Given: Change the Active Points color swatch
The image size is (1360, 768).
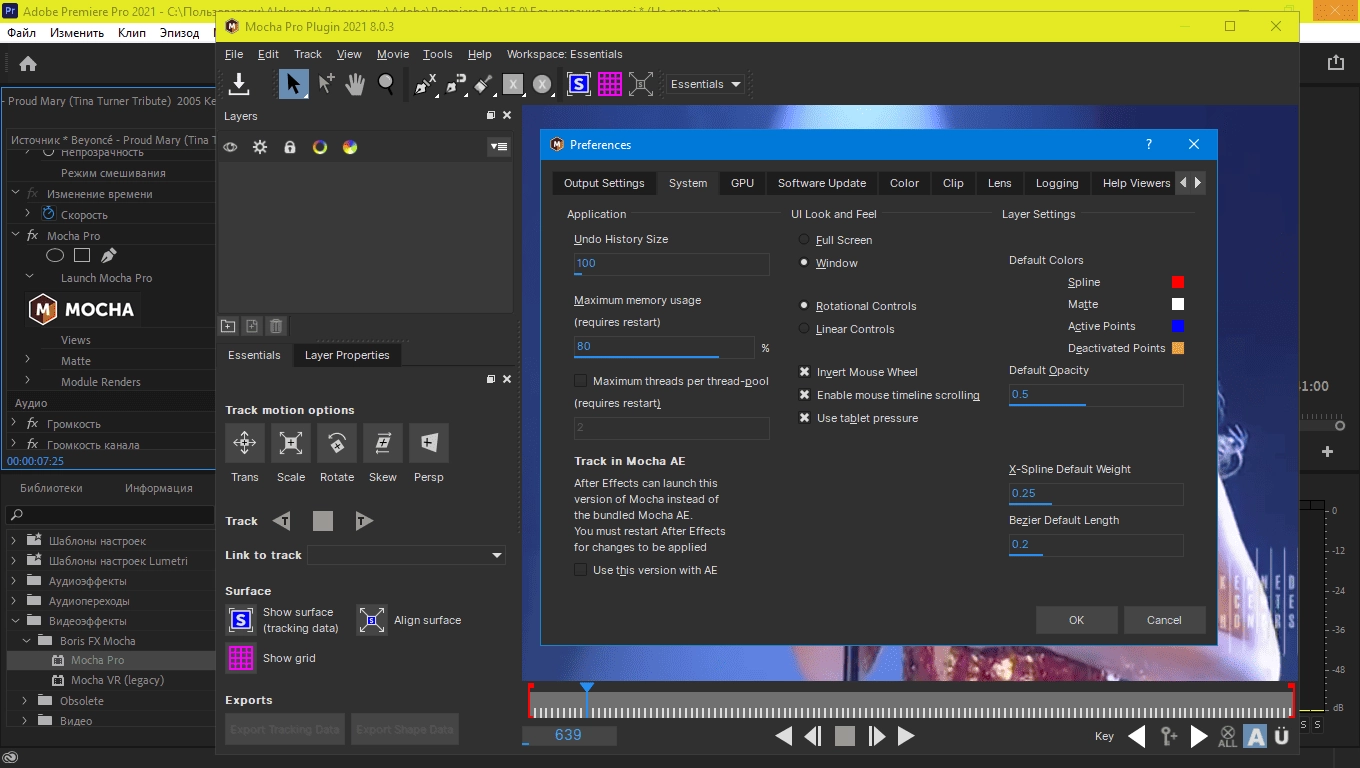Looking at the screenshot, I should coord(1178,326).
